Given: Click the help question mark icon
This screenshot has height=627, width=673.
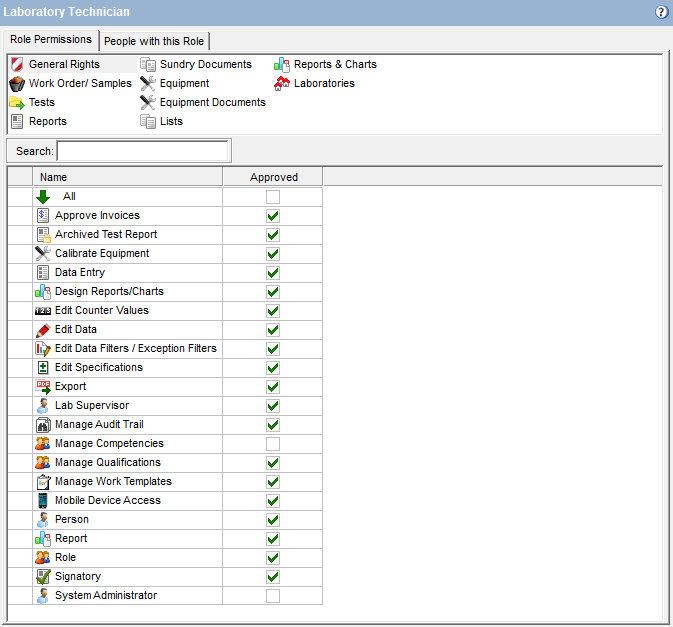Looking at the screenshot, I should [x=661, y=12].
